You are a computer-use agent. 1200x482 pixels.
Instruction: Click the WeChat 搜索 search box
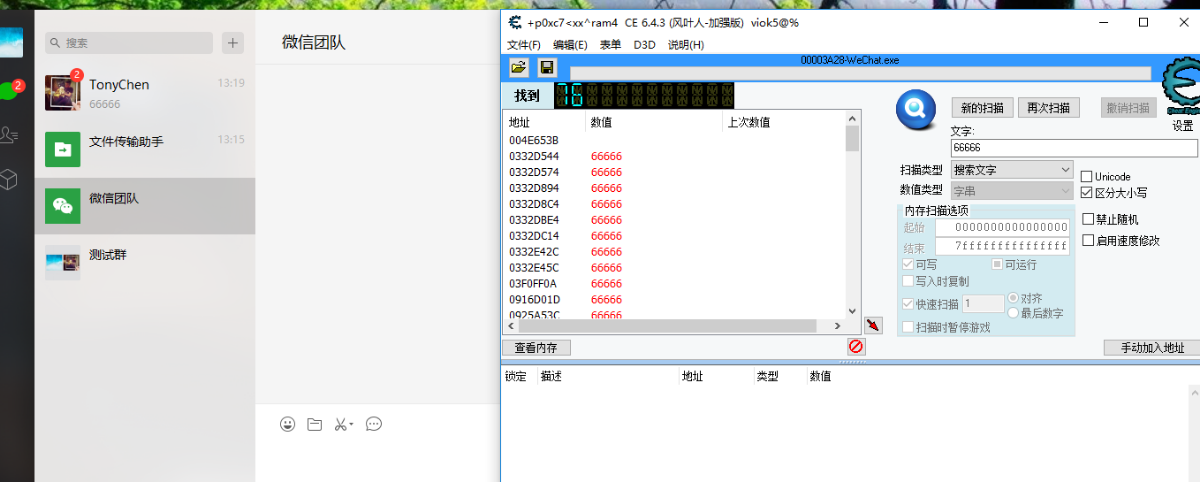(x=129, y=43)
